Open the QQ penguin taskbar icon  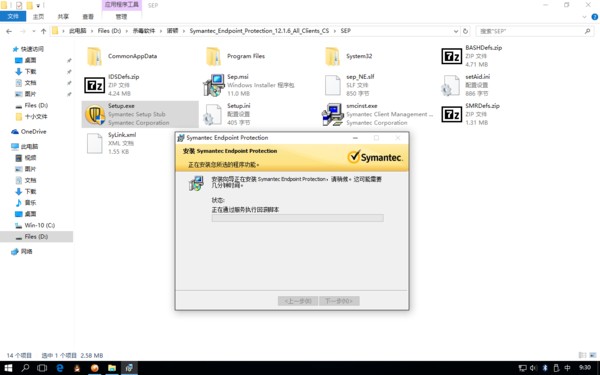click(x=77, y=368)
